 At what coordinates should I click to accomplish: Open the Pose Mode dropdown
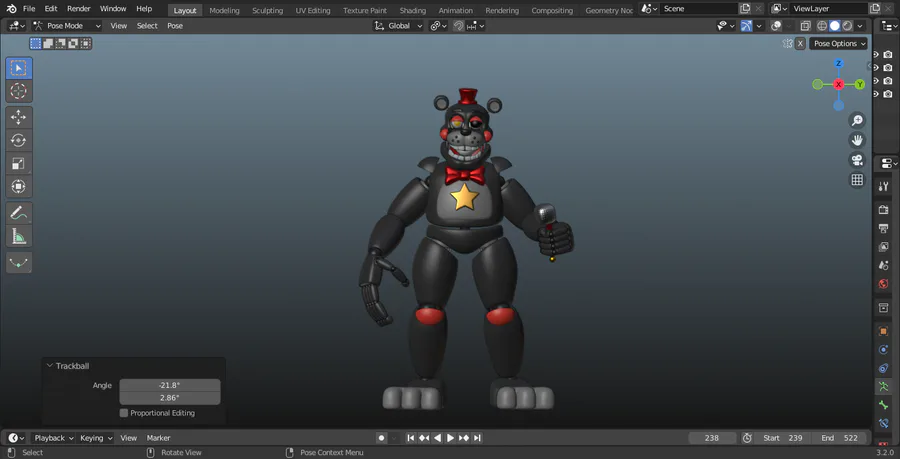[67, 26]
